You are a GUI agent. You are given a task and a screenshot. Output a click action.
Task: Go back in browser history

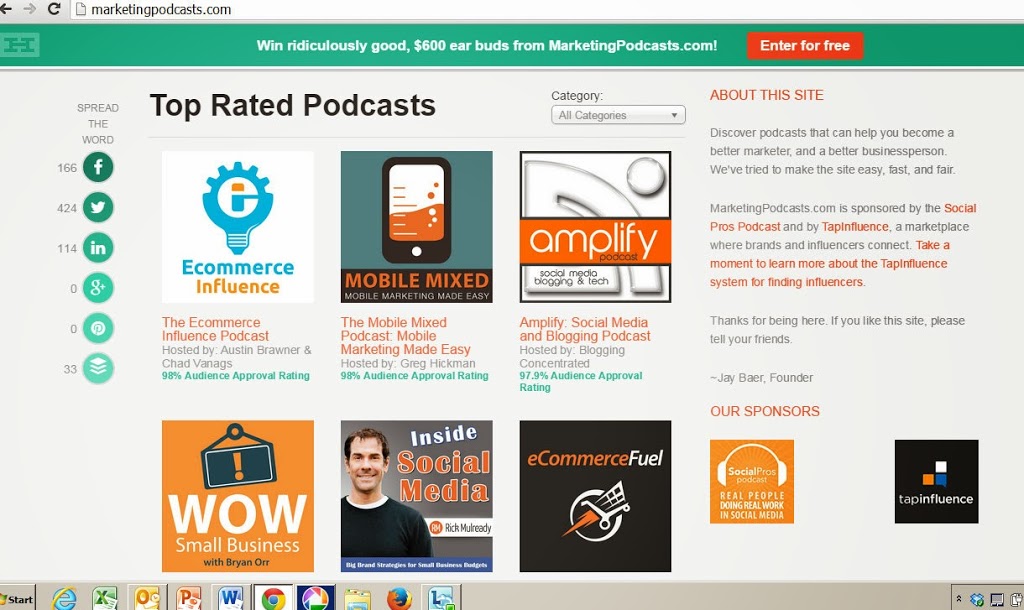(6, 9)
